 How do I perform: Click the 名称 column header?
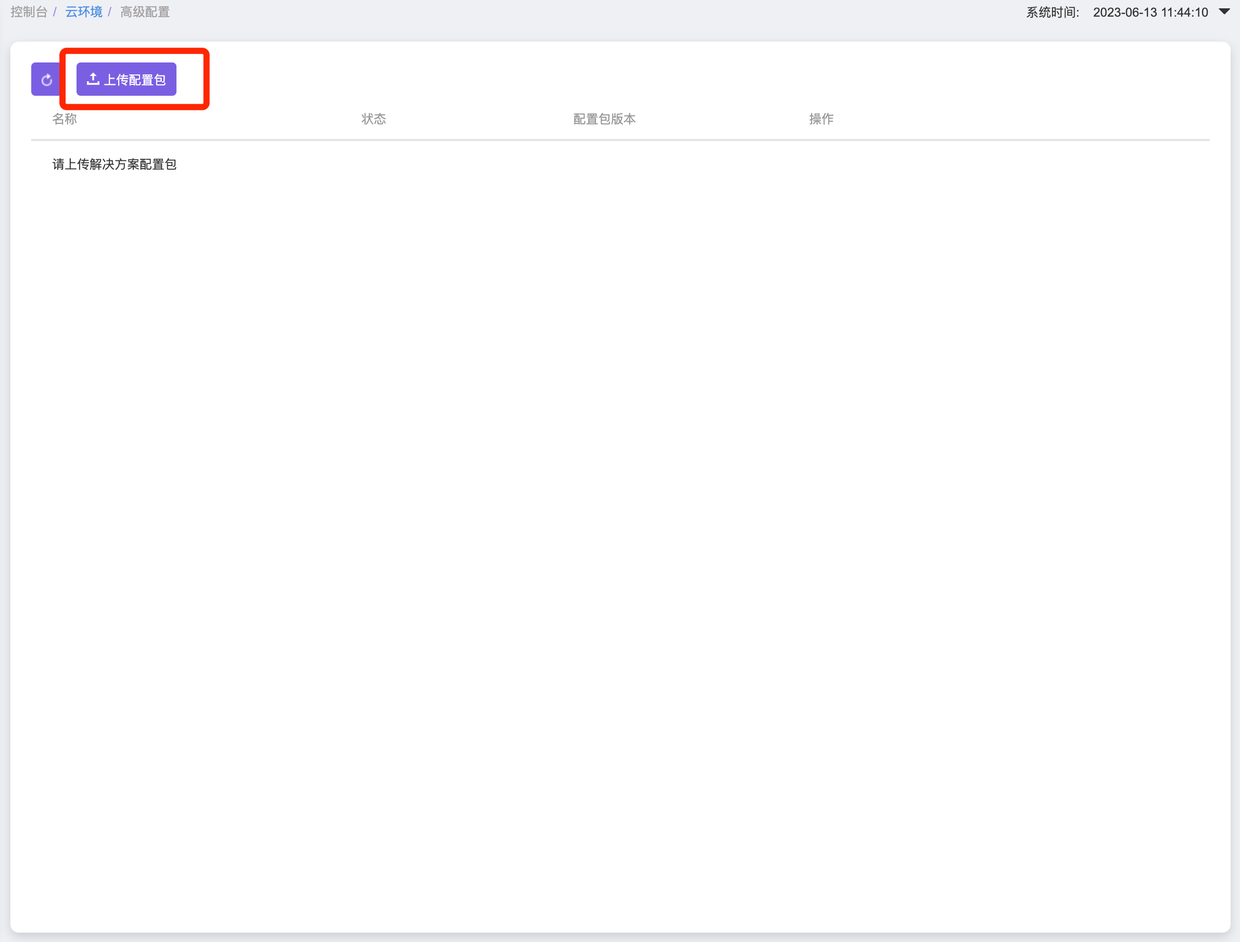65,119
